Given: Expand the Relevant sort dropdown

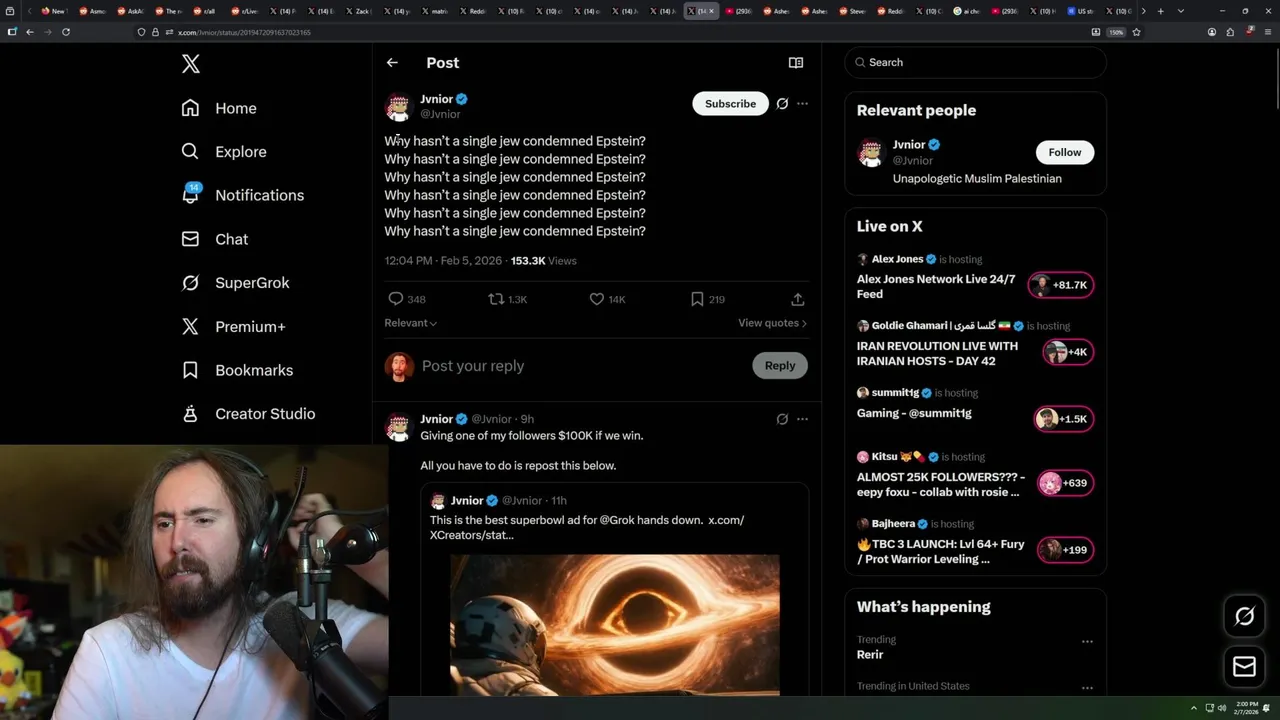Looking at the screenshot, I should (x=411, y=323).
